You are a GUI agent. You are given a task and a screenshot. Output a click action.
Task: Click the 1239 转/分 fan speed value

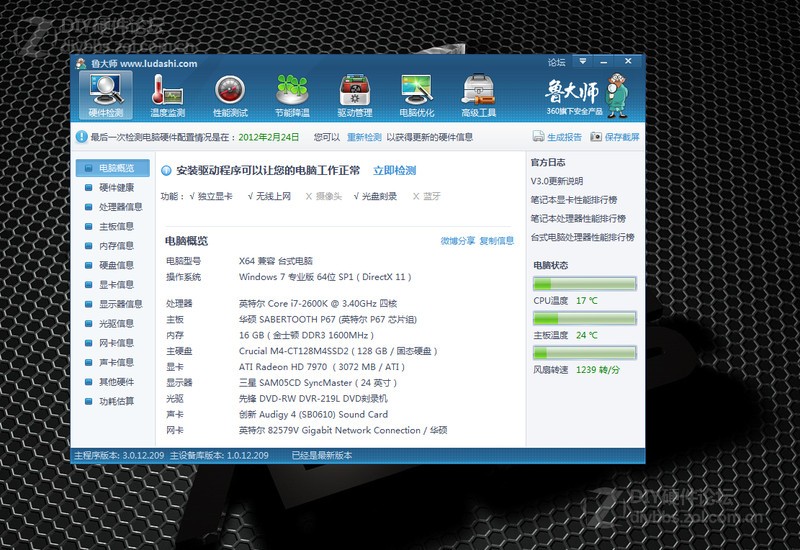coord(597,370)
